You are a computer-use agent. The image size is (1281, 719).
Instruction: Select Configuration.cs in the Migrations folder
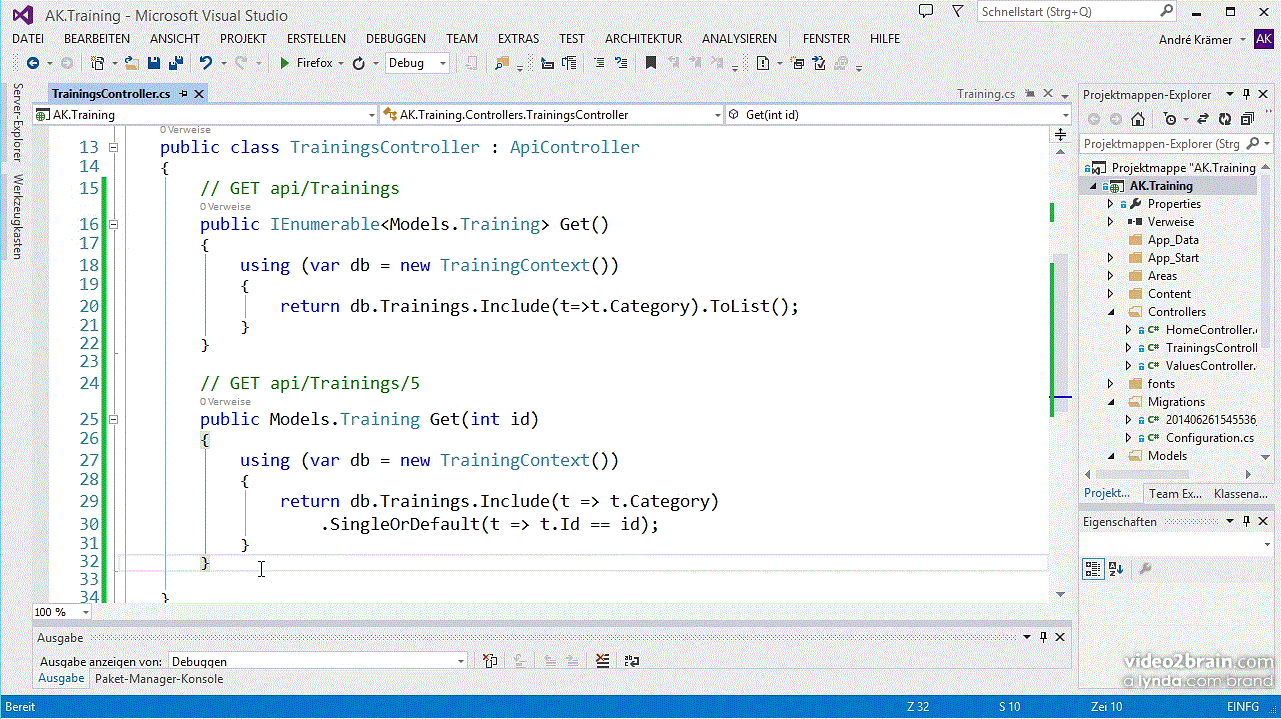[x=1209, y=438]
